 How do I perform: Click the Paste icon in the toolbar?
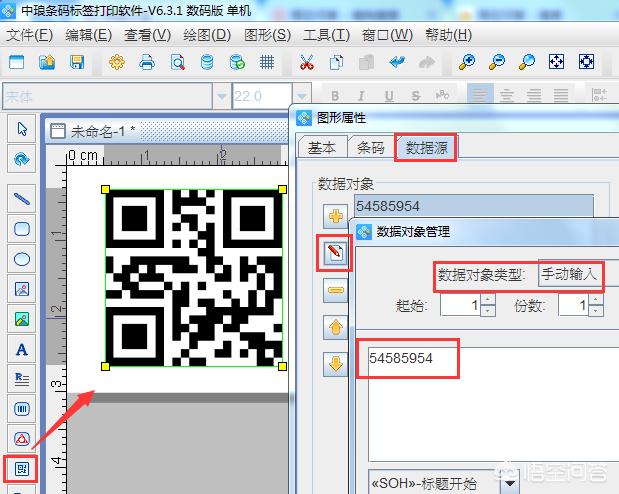point(366,62)
